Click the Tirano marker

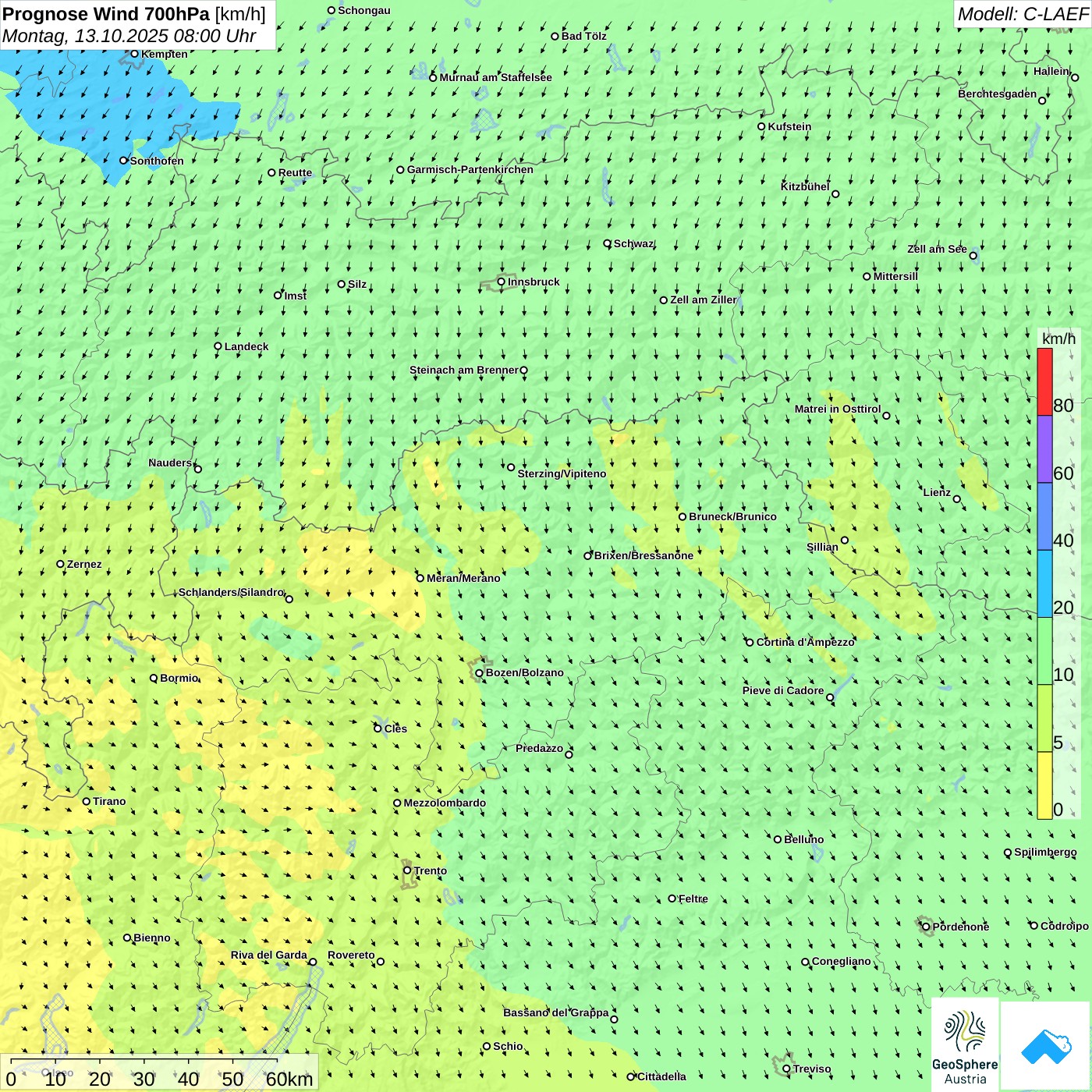[x=87, y=801]
